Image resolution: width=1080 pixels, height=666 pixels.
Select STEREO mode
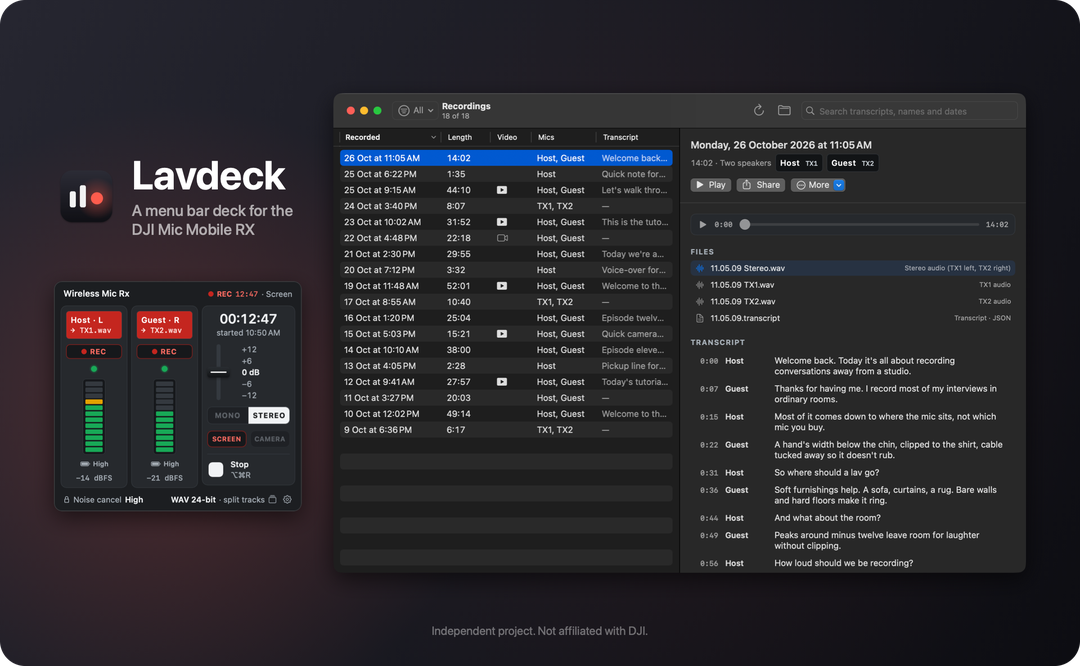click(x=269, y=415)
